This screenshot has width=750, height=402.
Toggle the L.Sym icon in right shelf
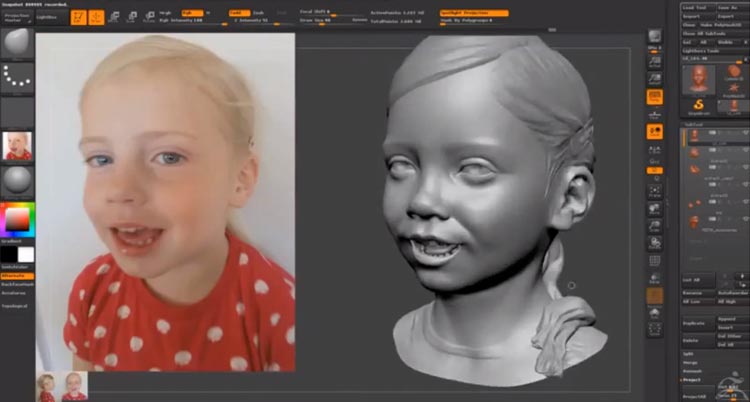[655, 150]
